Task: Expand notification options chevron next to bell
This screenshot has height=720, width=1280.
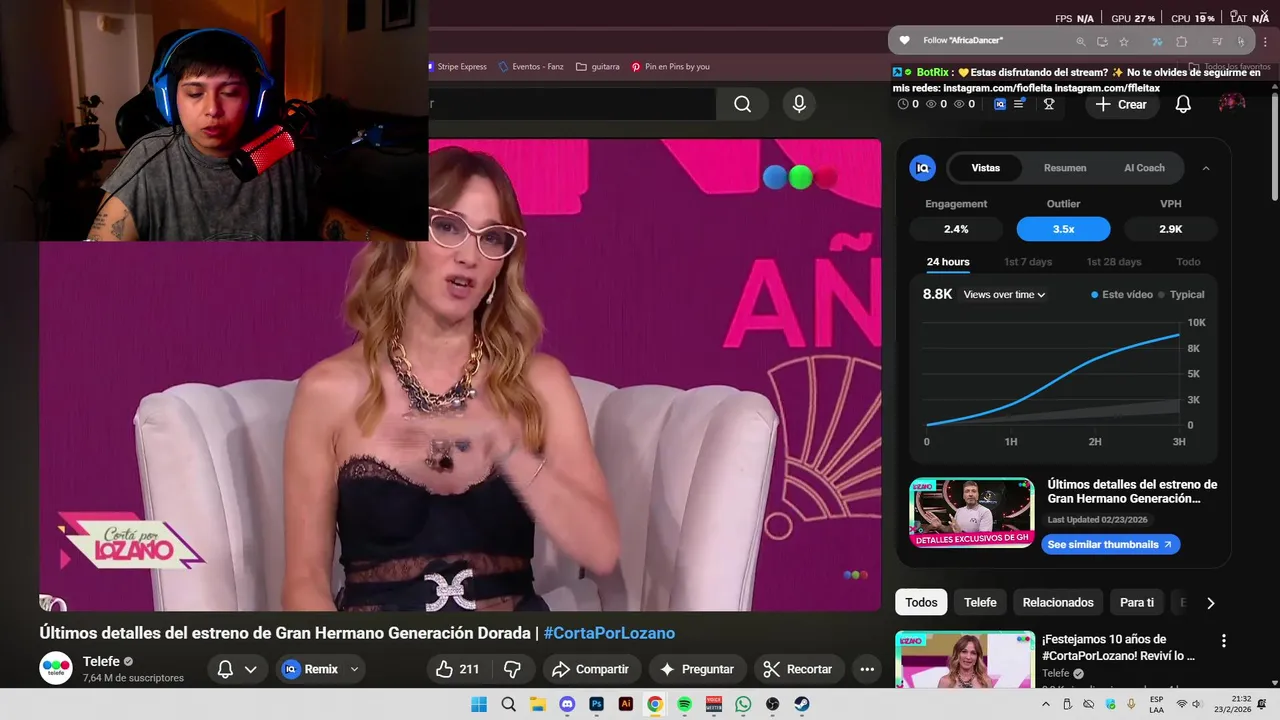Action: [x=250, y=669]
